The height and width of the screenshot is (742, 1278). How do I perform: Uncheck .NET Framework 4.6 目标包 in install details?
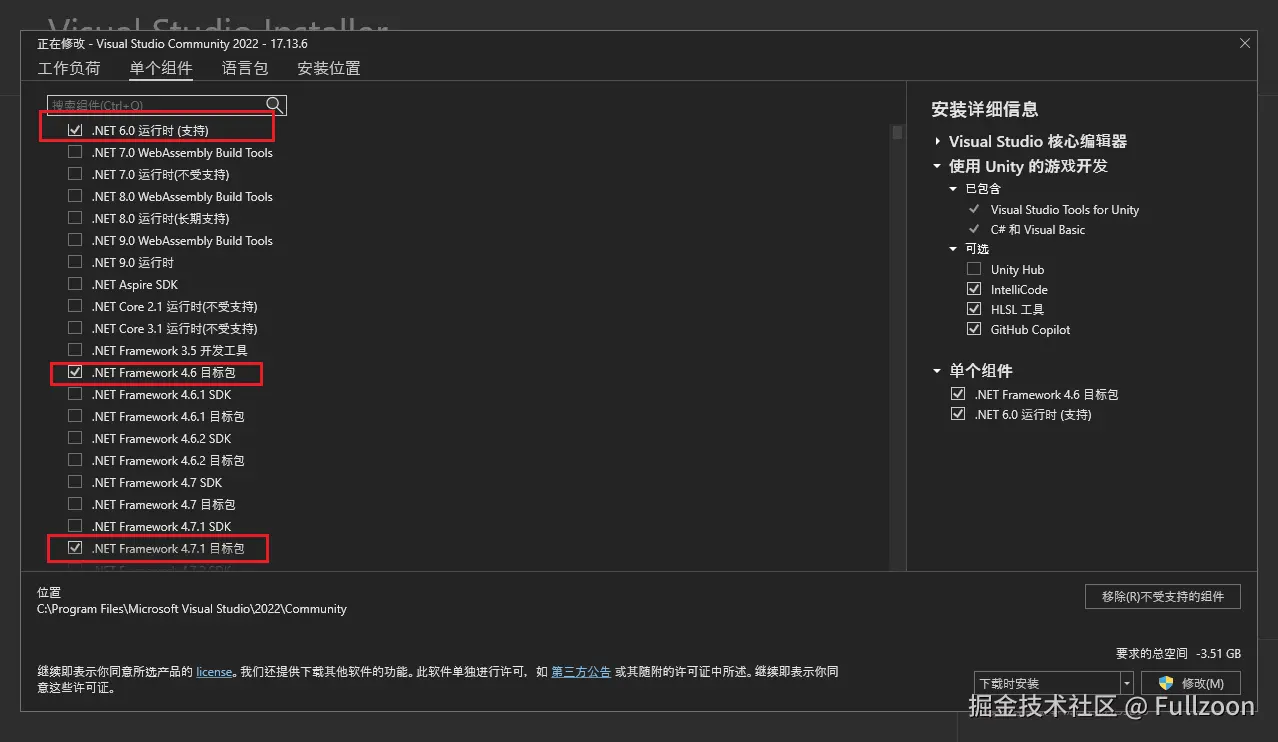tap(958, 395)
